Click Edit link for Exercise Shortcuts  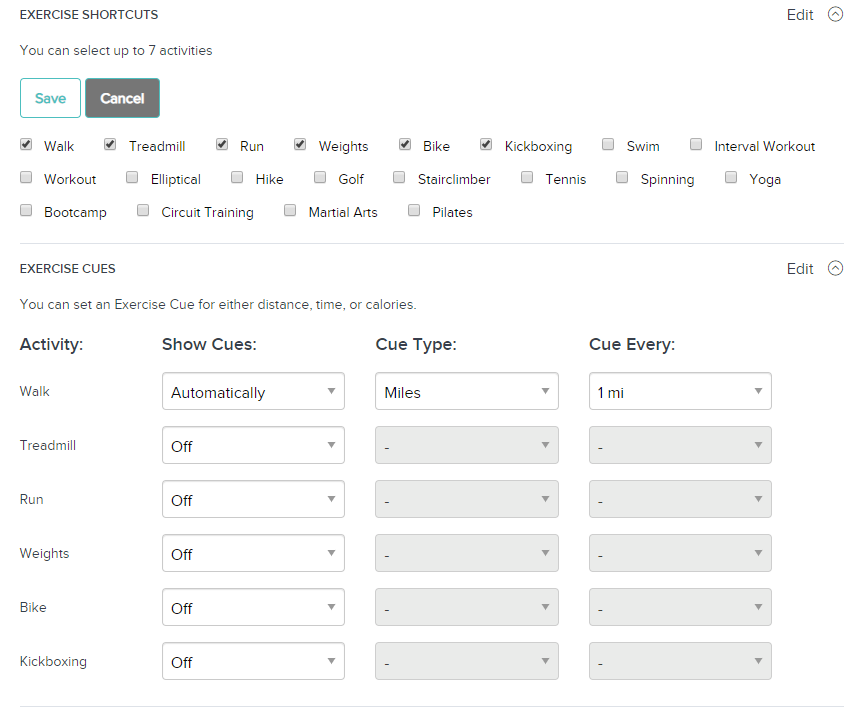[x=799, y=15]
